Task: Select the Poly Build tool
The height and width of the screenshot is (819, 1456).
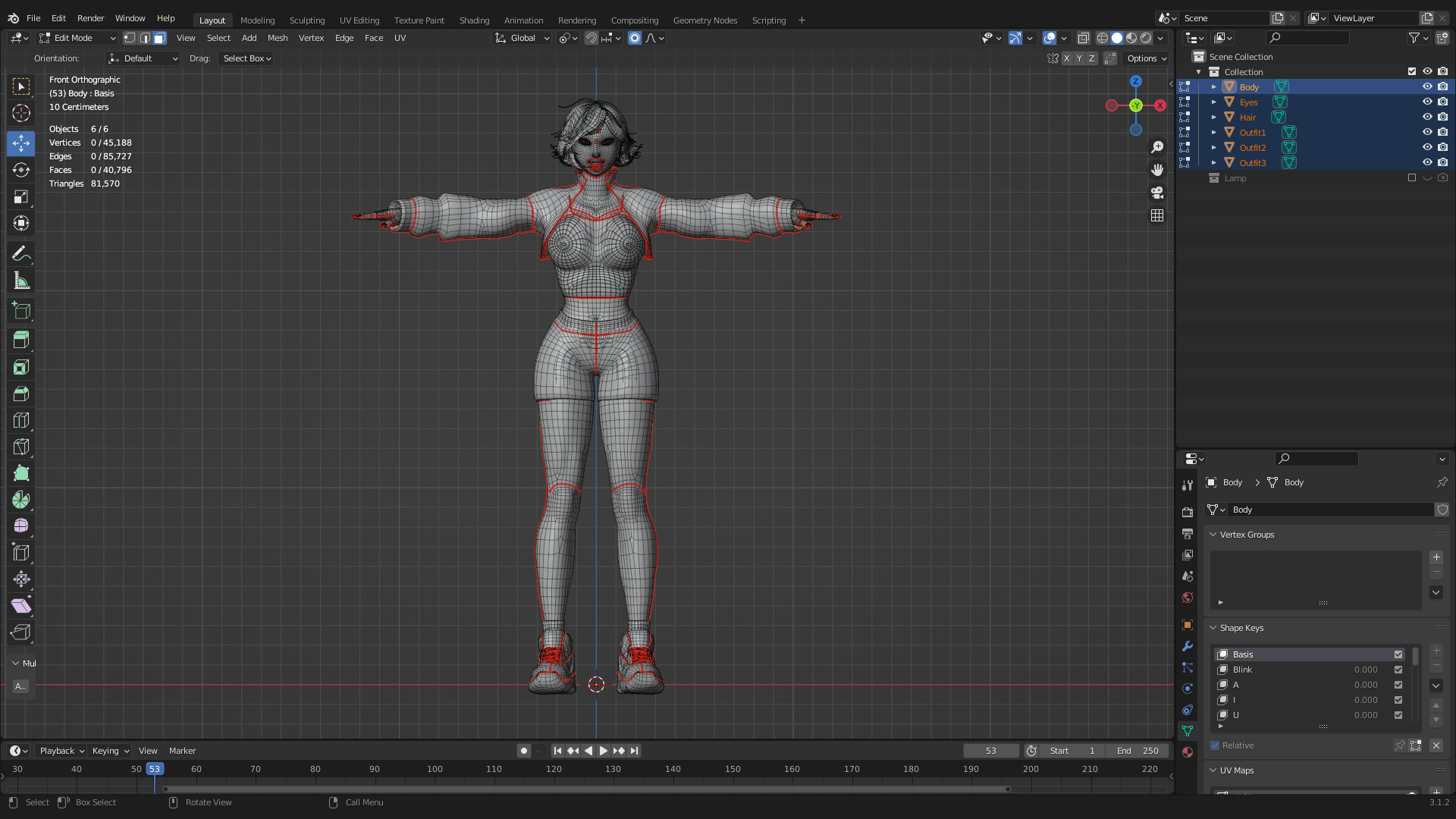Action: pyautogui.click(x=21, y=473)
